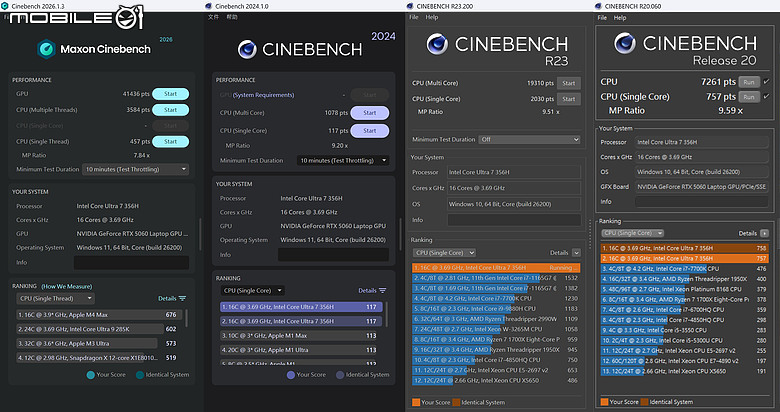780x412 pixels.
Task: Select rank 1 Intel Core Ultra 7 356H row in Cinebench 2024
Action: click(301, 307)
